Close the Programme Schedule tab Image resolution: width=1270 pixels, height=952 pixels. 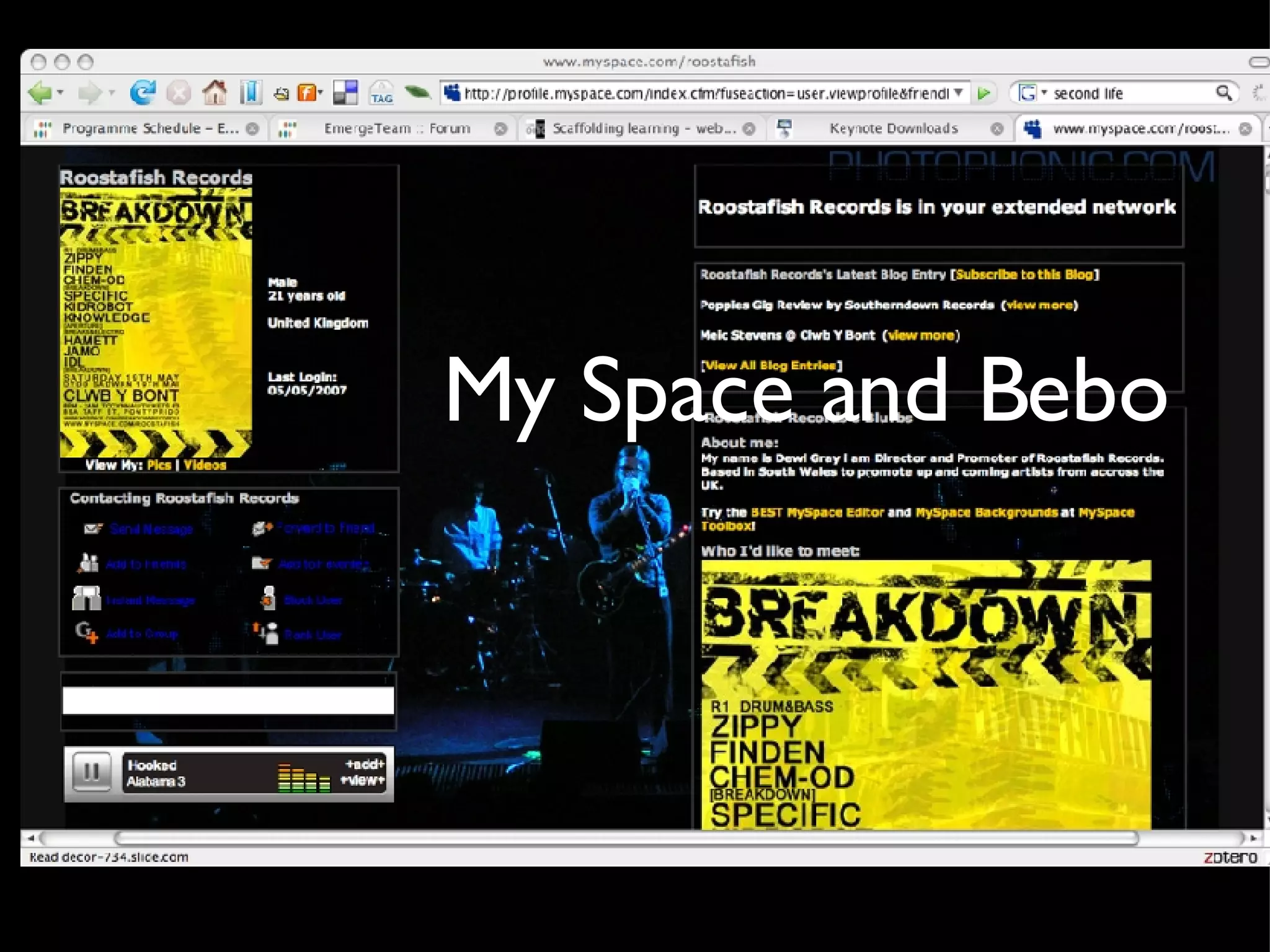pos(252,129)
